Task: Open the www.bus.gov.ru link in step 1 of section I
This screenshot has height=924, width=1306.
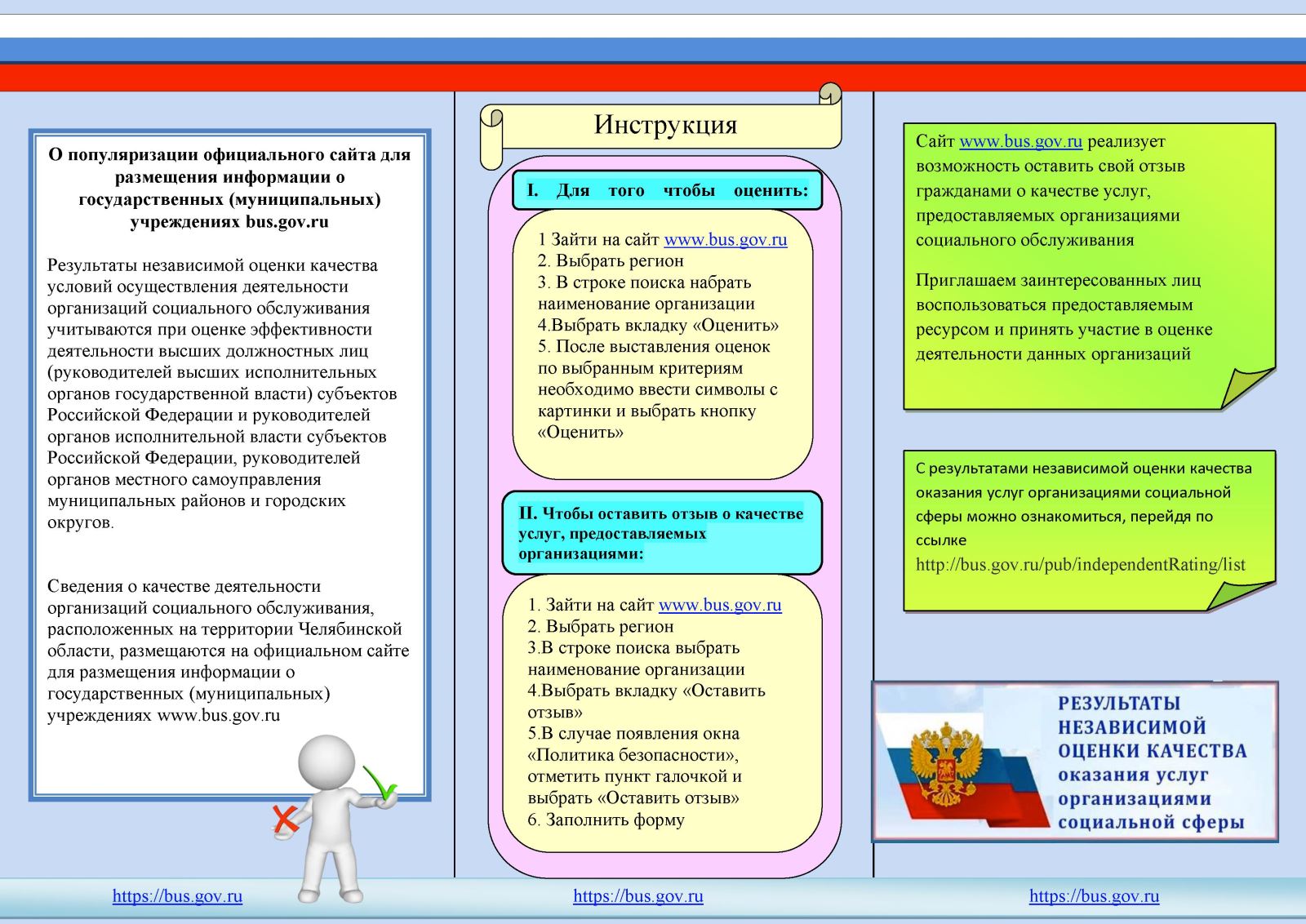Action: [x=725, y=240]
